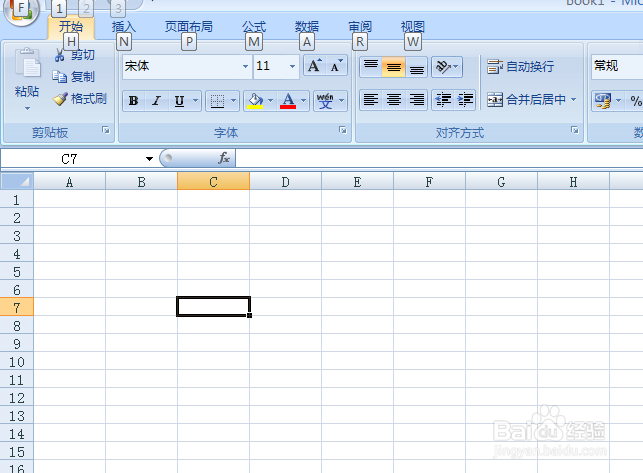The height and width of the screenshot is (473, 643).
Task: Enable wrap text (自动换行)
Action: tap(520, 66)
